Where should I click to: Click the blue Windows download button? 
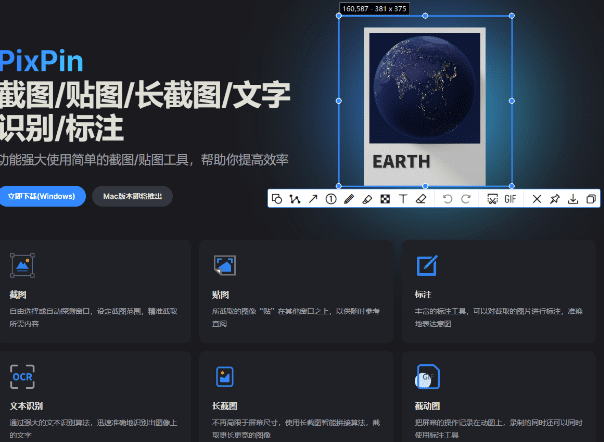coord(41,196)
